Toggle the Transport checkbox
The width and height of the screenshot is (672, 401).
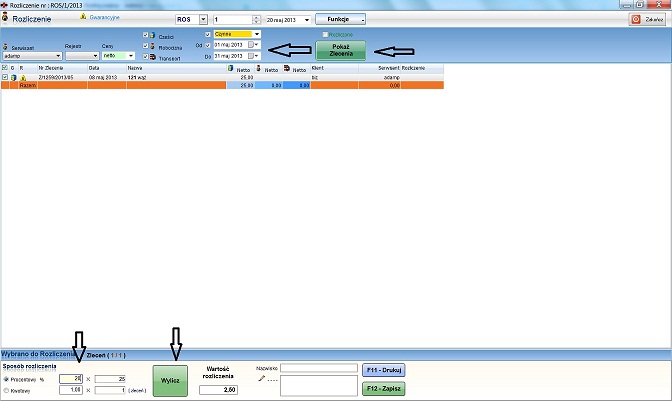point(145,57)
